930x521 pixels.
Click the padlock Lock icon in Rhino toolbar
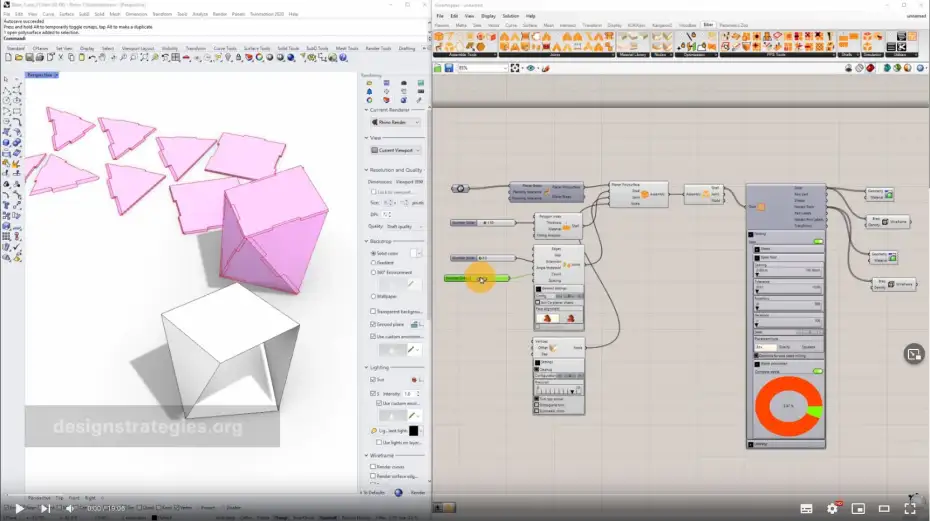[238, 58]
